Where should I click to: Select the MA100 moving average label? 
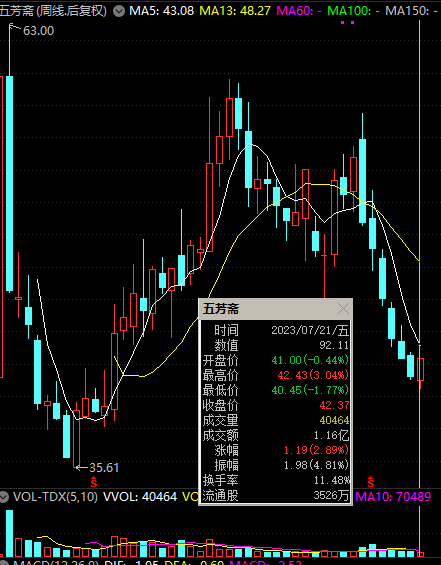pos(353,11)
